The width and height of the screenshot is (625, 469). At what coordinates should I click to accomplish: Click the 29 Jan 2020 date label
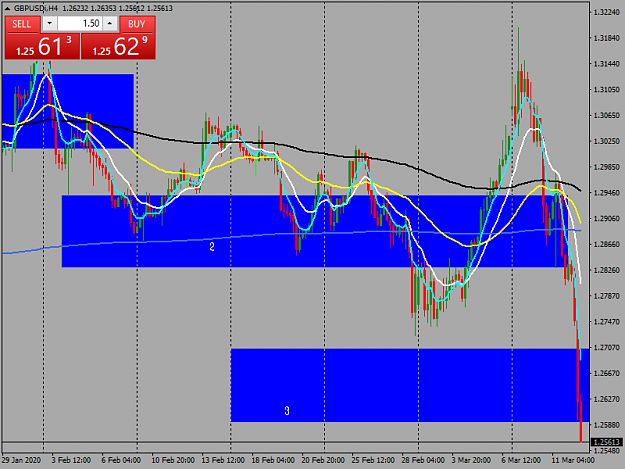point(22,460)
